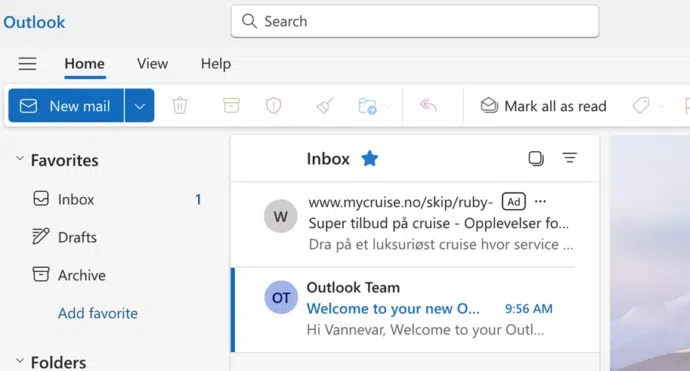Click Mark all as read

[x=543, y=106]
